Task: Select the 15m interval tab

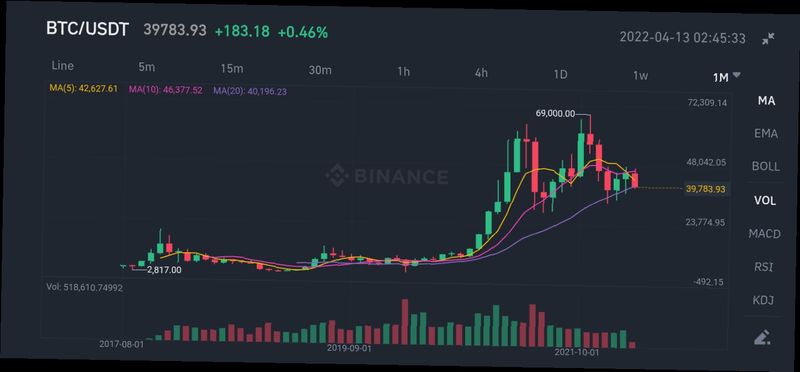Action: (232, 69)
